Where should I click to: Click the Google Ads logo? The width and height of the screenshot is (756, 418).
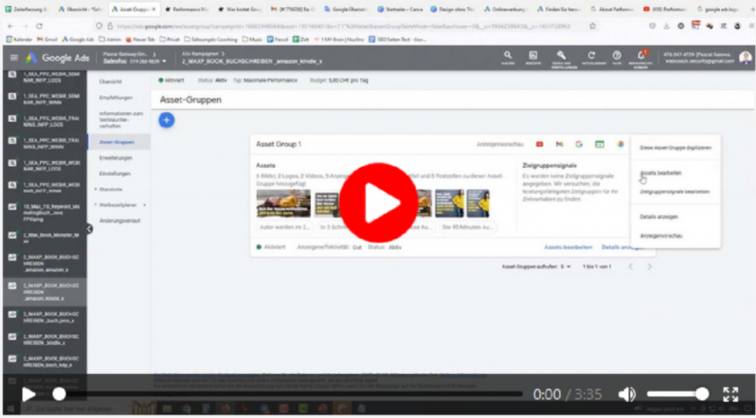point(58,58)
